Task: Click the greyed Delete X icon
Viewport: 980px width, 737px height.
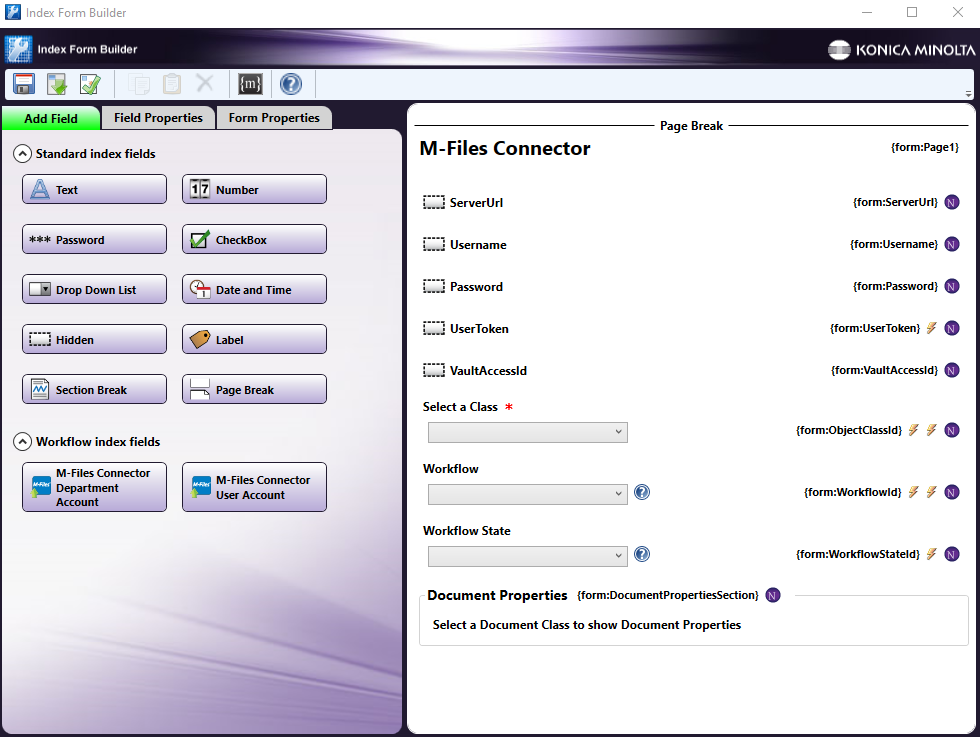Action: (205, 83)
